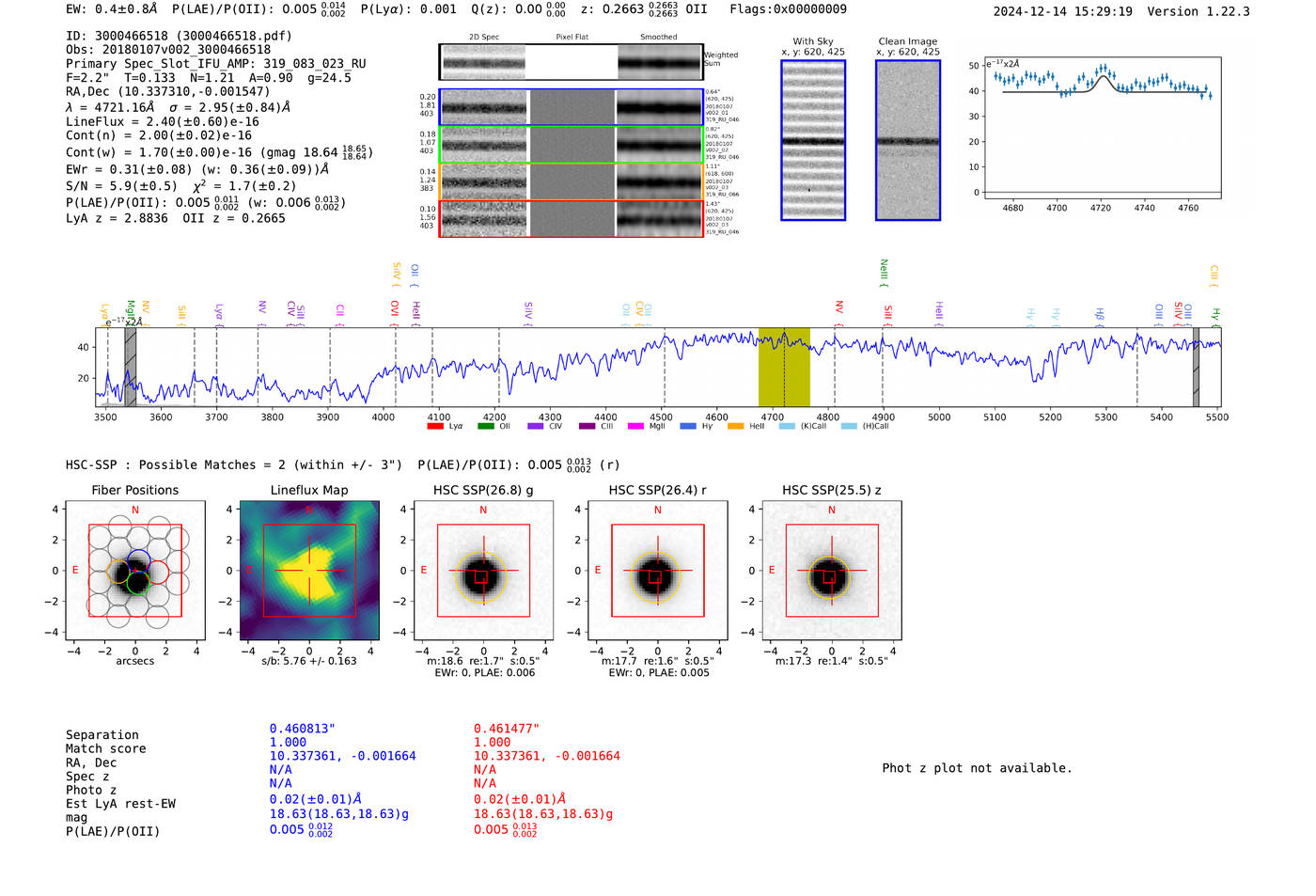Click the s/b: 5.76 +/- 0.163 caption
This screenshot has width=1316, height=896.
tap(309, 661)
